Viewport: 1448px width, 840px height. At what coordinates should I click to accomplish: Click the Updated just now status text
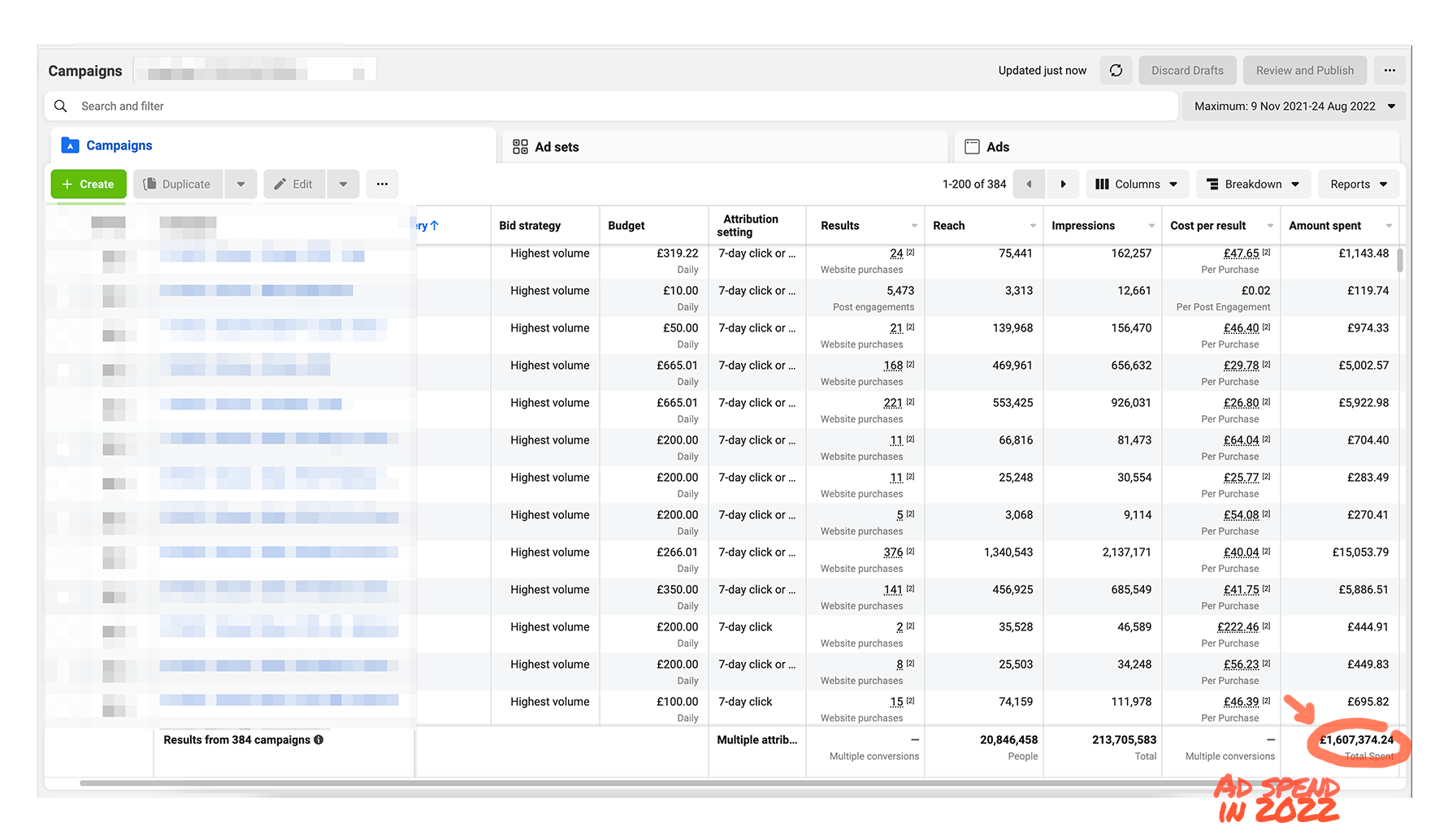point(1042,71)
